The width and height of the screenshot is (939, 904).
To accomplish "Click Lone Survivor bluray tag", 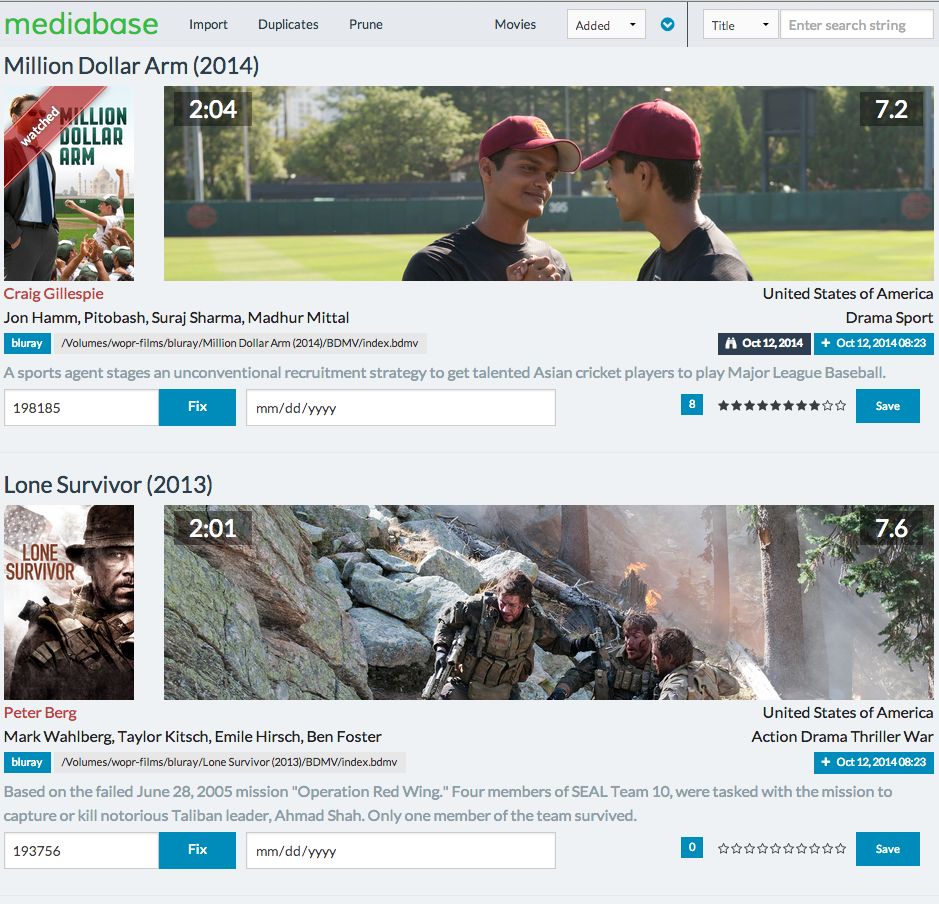I will [27, 762].
